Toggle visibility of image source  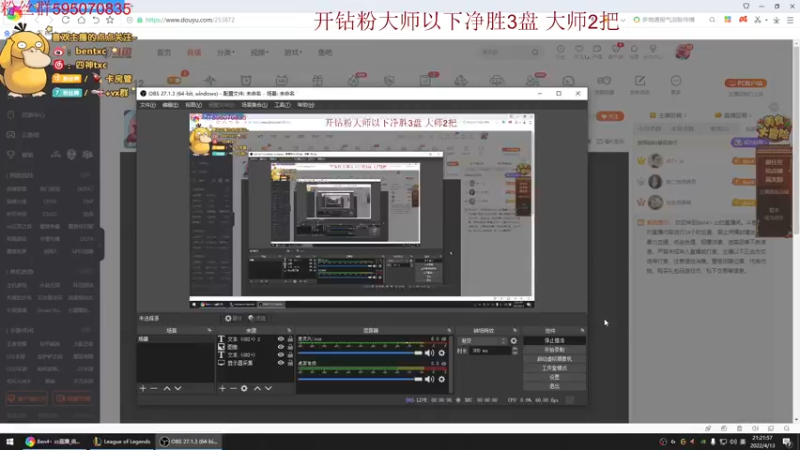(281, 347)
